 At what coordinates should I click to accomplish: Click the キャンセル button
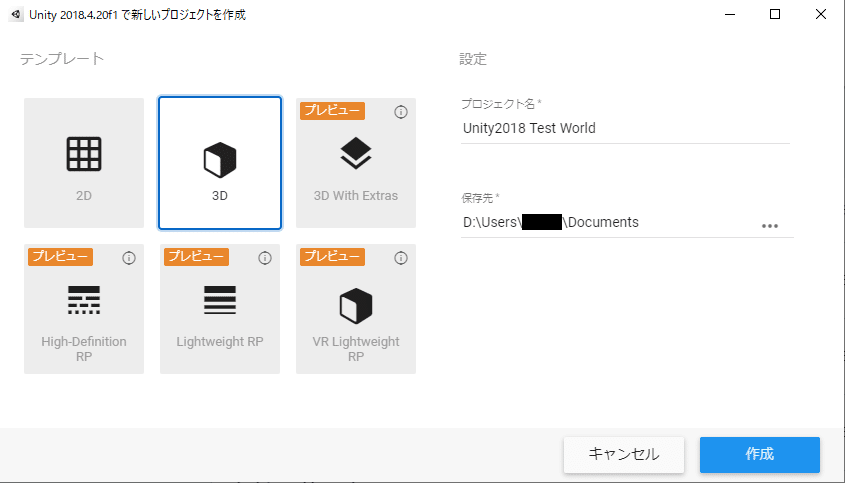(624, 454)
